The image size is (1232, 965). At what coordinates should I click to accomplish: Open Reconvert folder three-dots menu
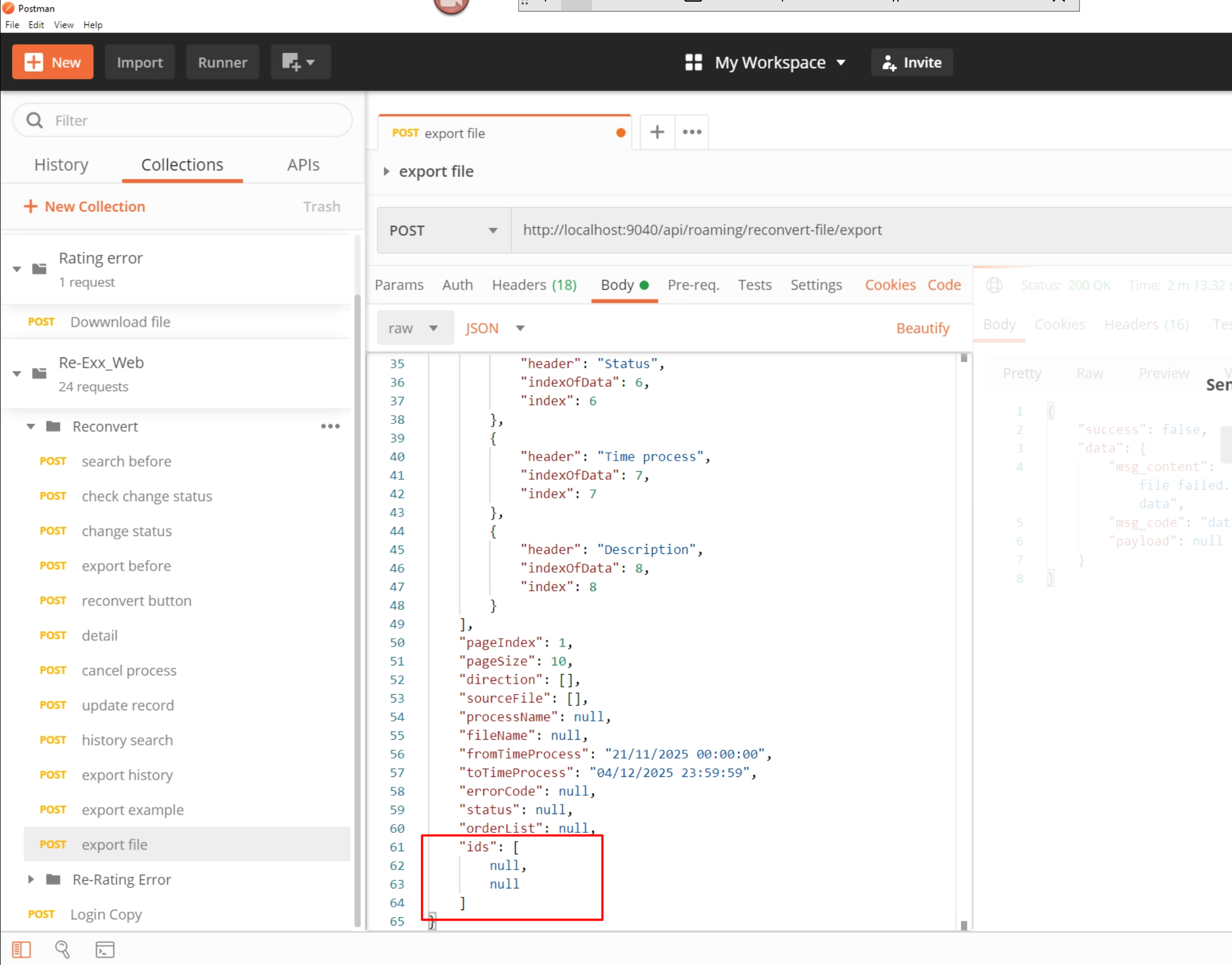(x=330, y=427)
